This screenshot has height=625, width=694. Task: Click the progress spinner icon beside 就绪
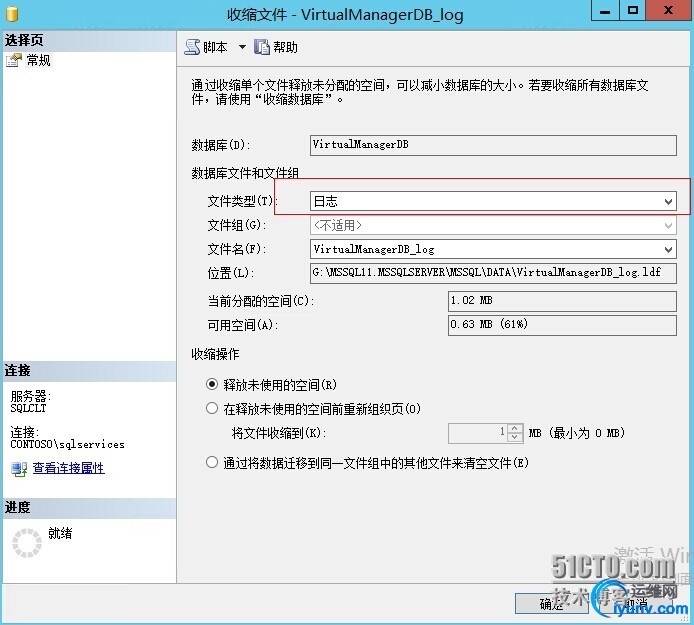point(27,543)
